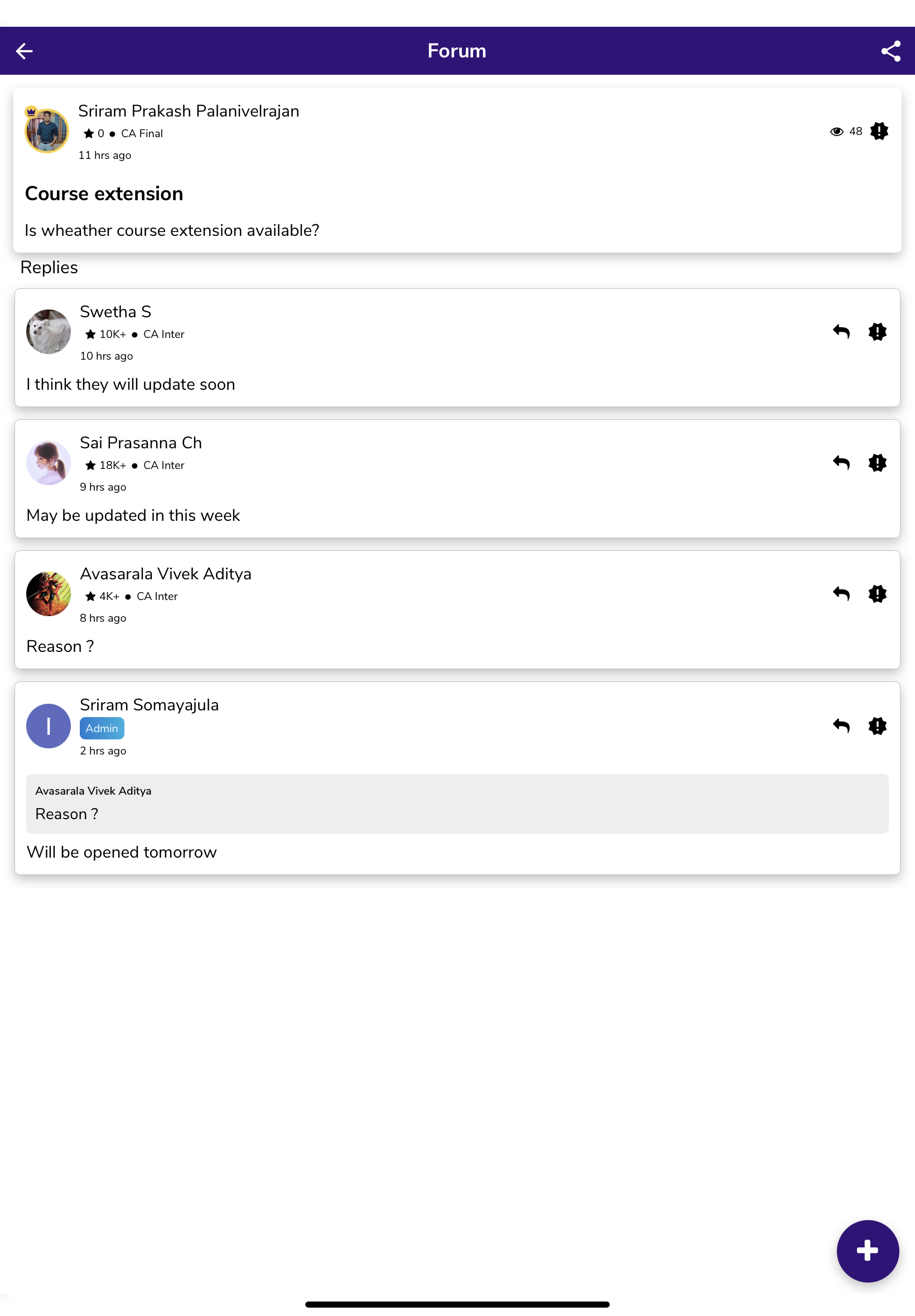Go back using the arrow icon
Viewport: 915px width, 1316px height.
pos(24,51)
